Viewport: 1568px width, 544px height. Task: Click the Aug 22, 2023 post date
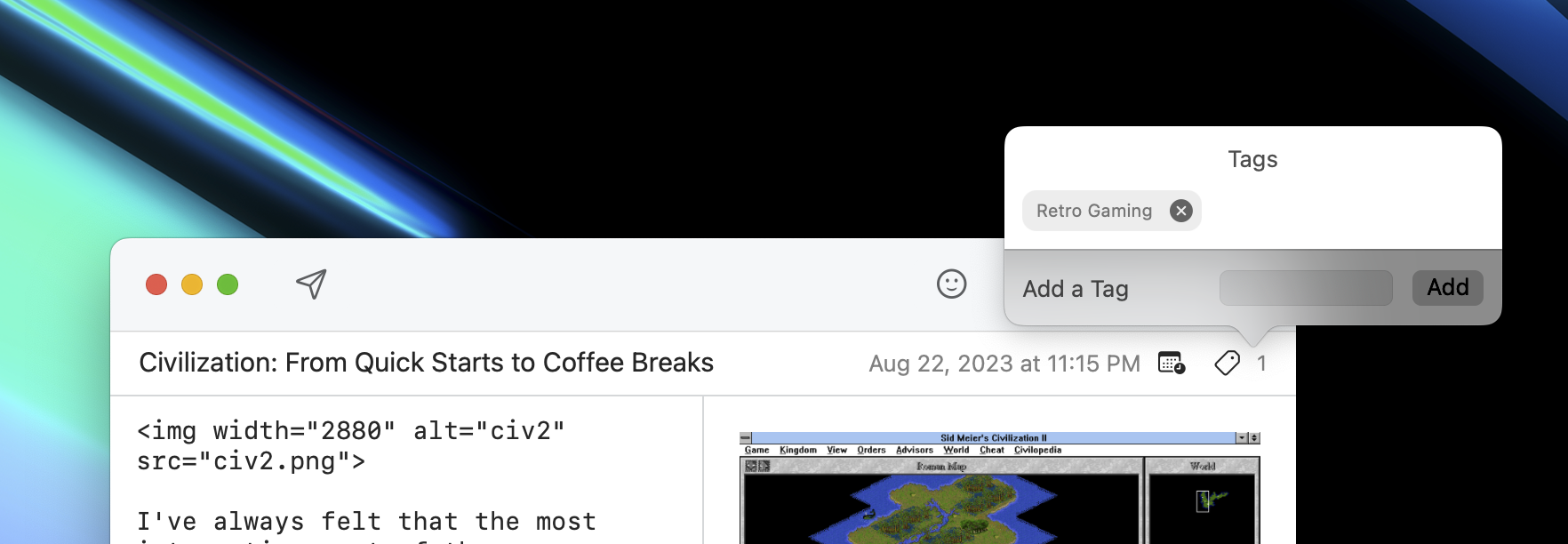pos(1004,364)
